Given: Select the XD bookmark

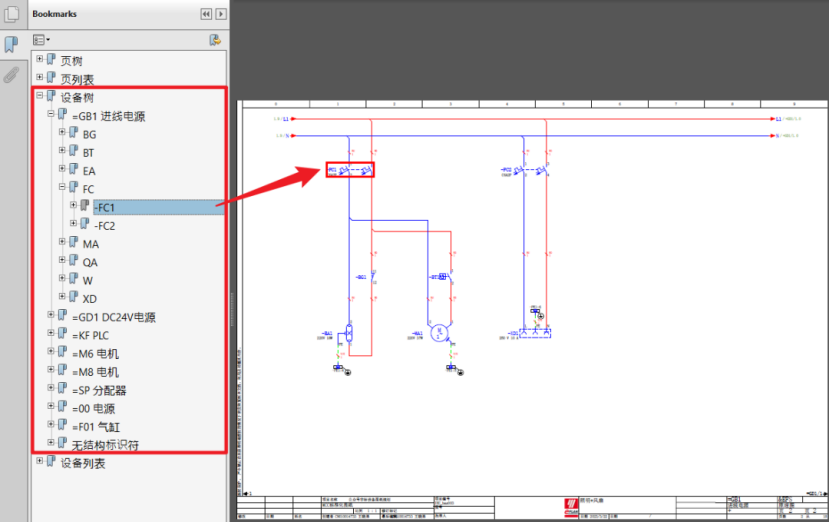Looking at the screenshot, I should (x=89, y=299).
